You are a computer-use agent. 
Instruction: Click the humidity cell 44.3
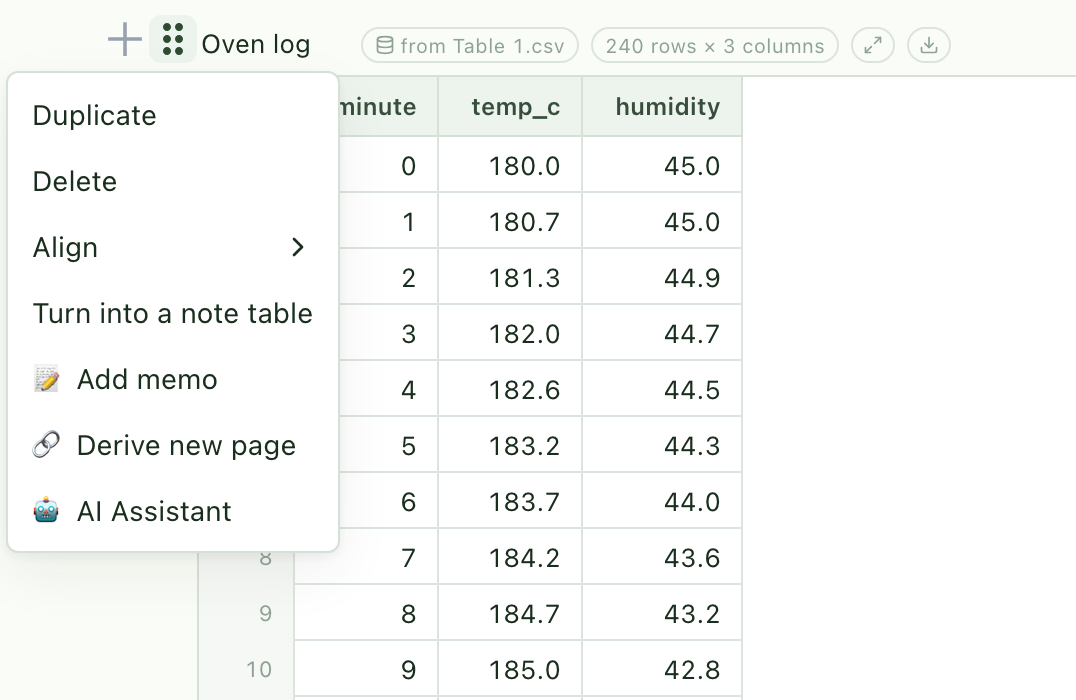coord(662,445)
